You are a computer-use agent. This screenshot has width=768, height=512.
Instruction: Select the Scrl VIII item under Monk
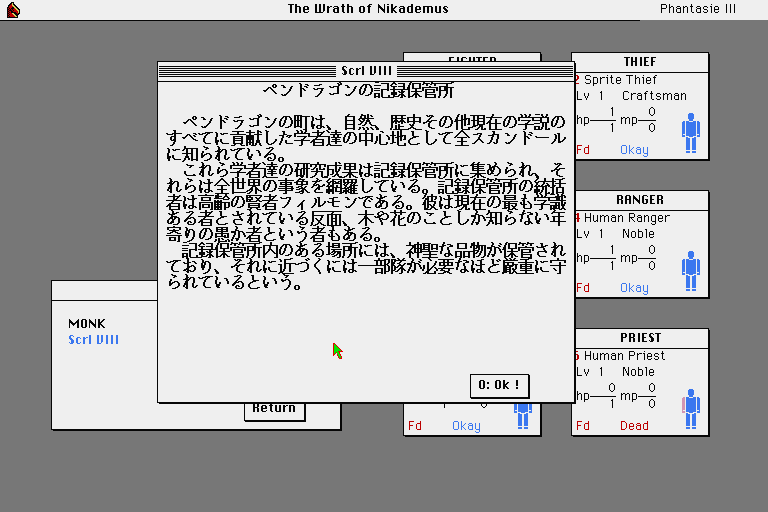pyautogui.click(x=94, y=340)
